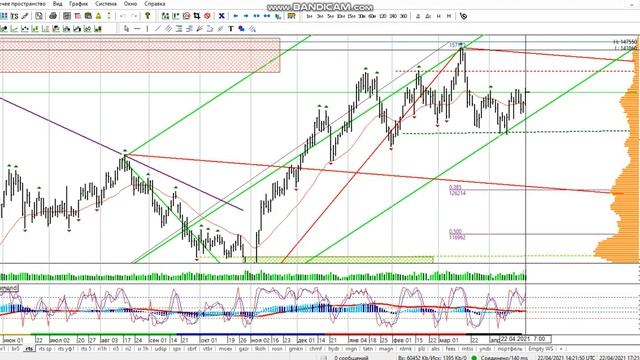Click the red prohibition circle icon
Image resolution: width=640 pixels, height=360 pixels.
click(207, 16)
